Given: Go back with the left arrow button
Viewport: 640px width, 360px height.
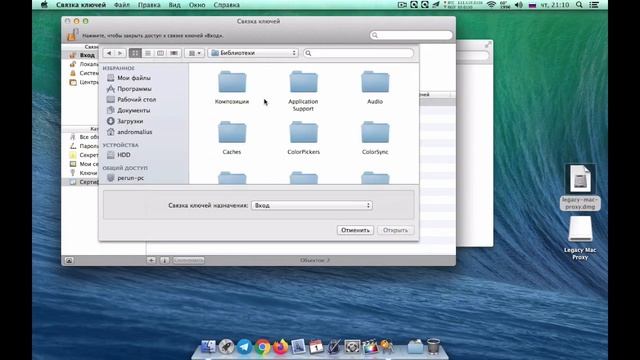Looking at the screenshot, I should pos(109,53).
